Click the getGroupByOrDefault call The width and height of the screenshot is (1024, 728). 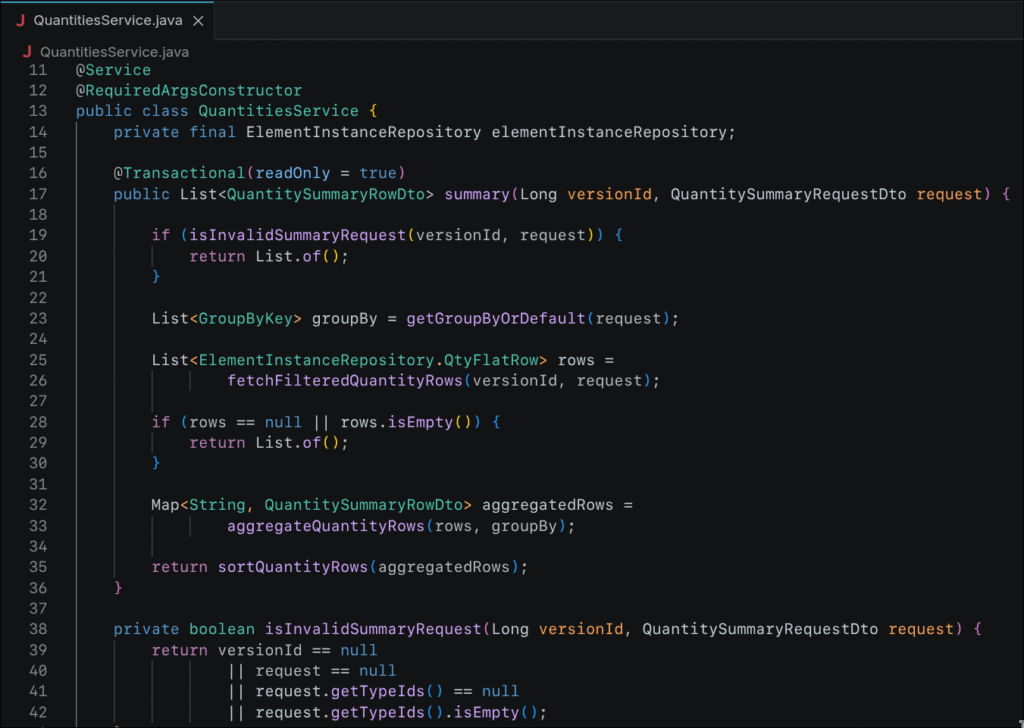pos(496,319)
